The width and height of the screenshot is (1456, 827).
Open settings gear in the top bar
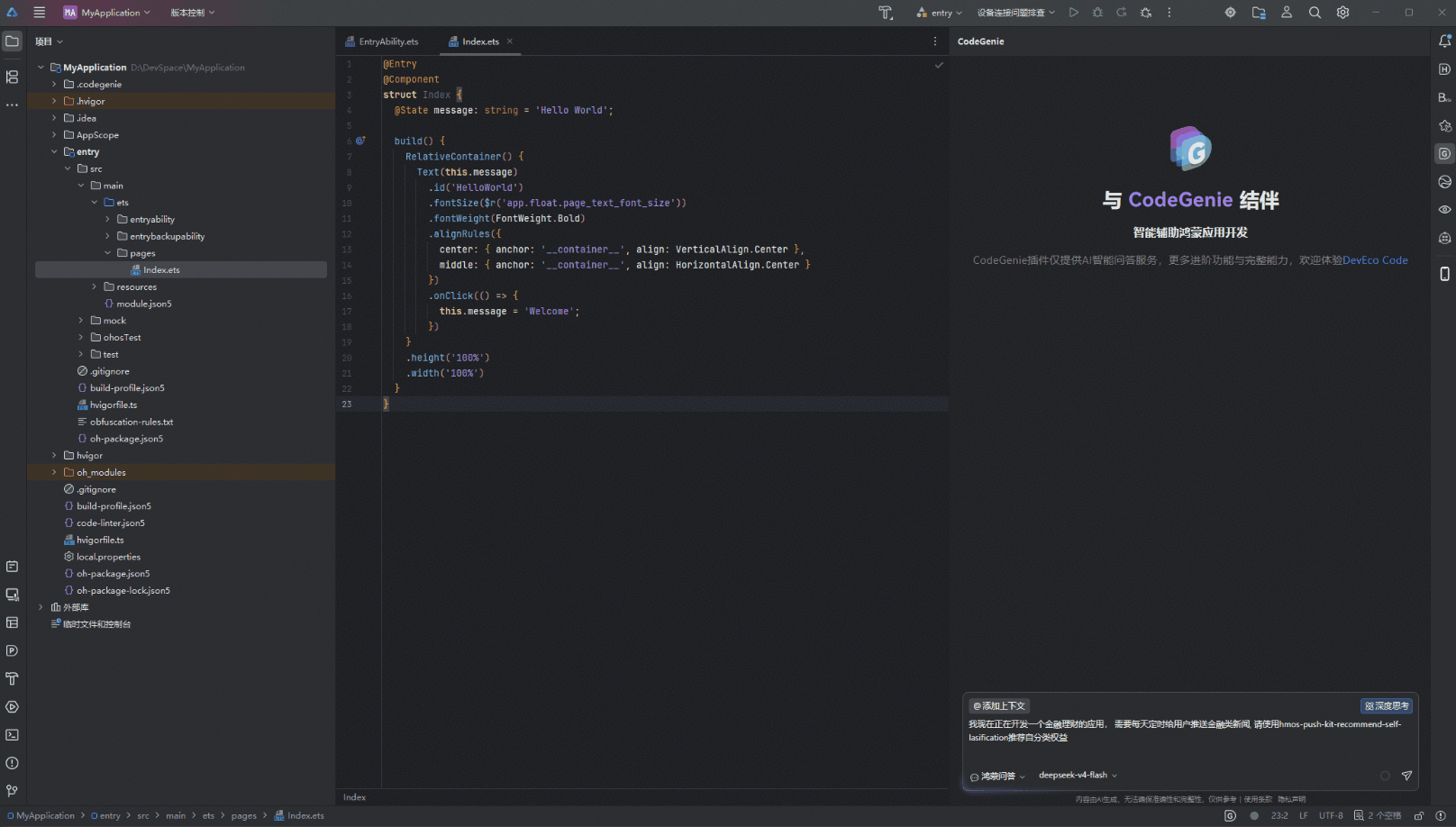[1342, 13]
